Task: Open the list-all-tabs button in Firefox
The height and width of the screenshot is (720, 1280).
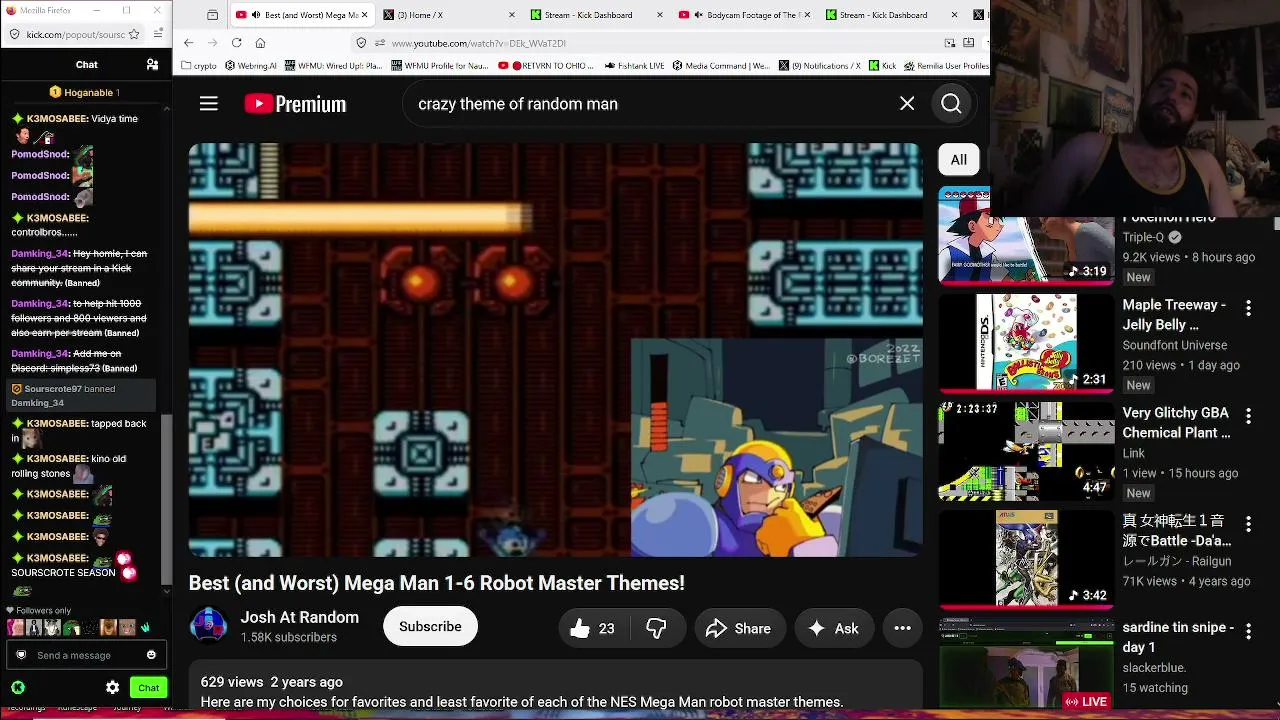Action: 212,15
